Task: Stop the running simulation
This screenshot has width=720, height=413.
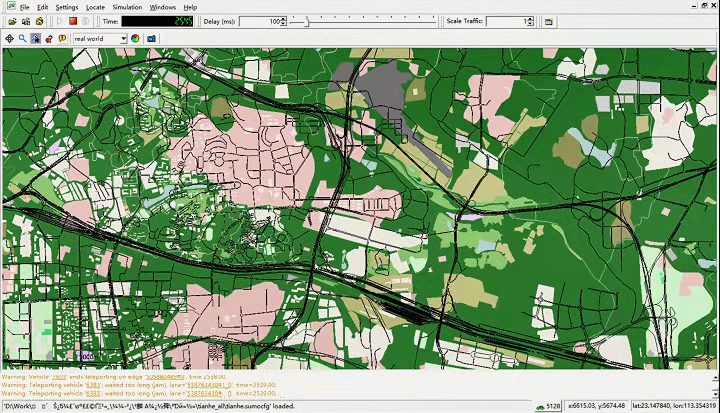Action: (73, 21)
